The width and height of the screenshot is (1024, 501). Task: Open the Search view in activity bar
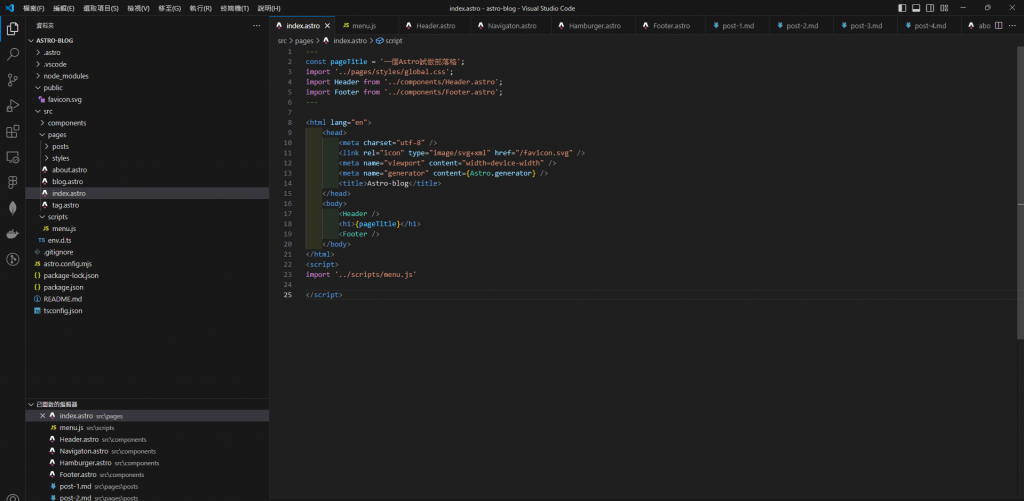(x=13, y=54)
